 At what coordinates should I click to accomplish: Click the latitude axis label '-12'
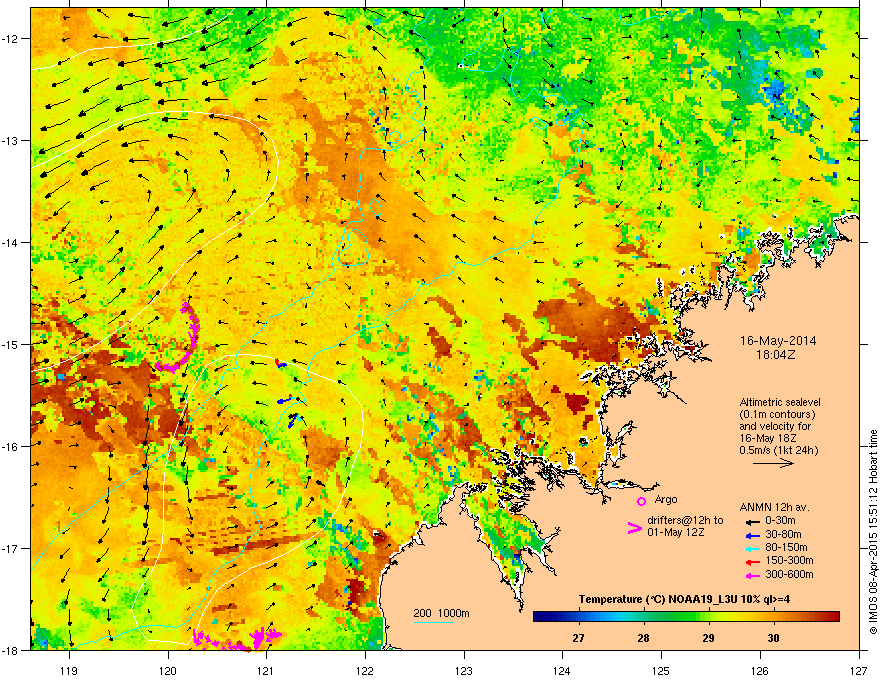tap(10, 38)
